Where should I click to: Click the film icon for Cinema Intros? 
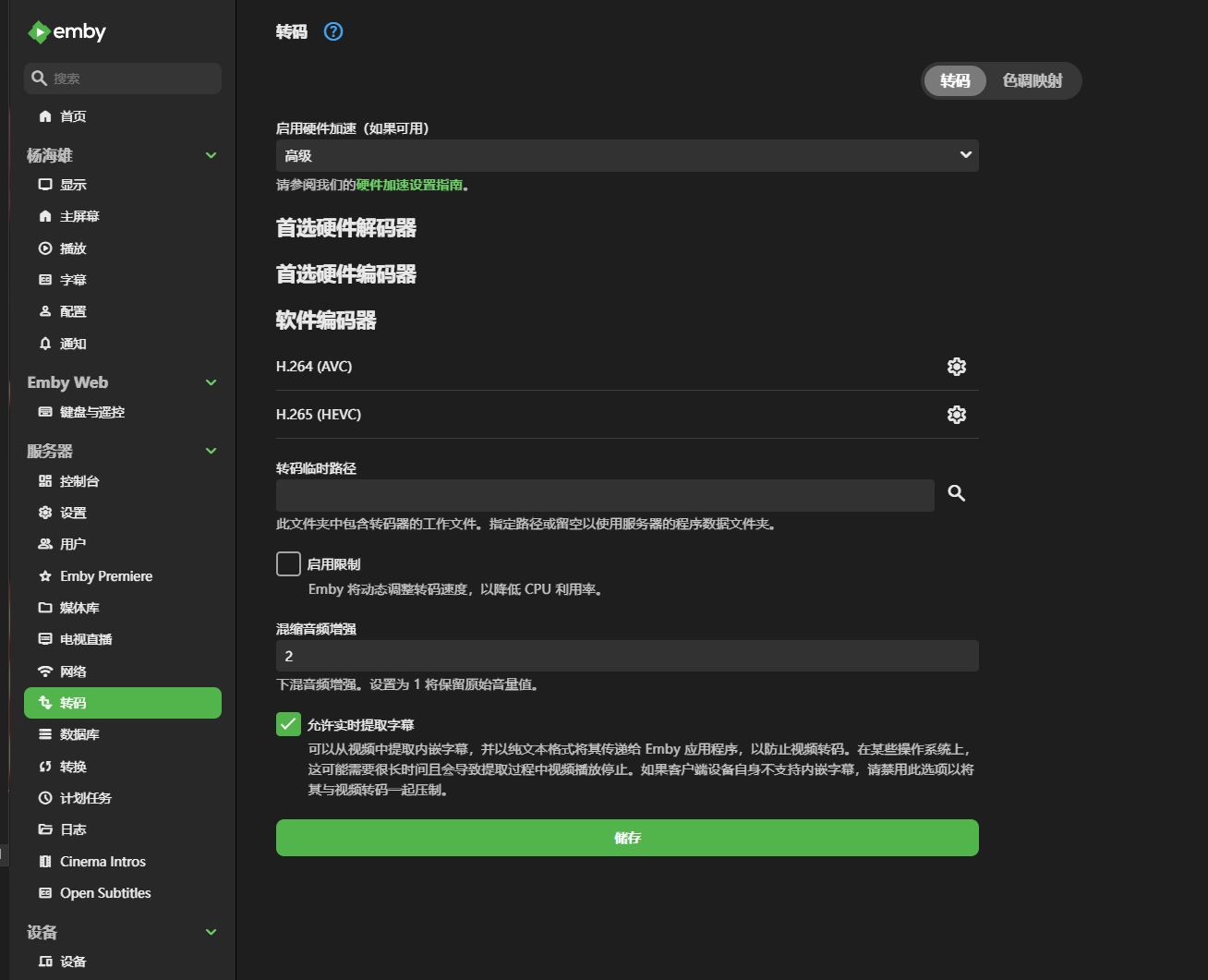click(45, 862)
